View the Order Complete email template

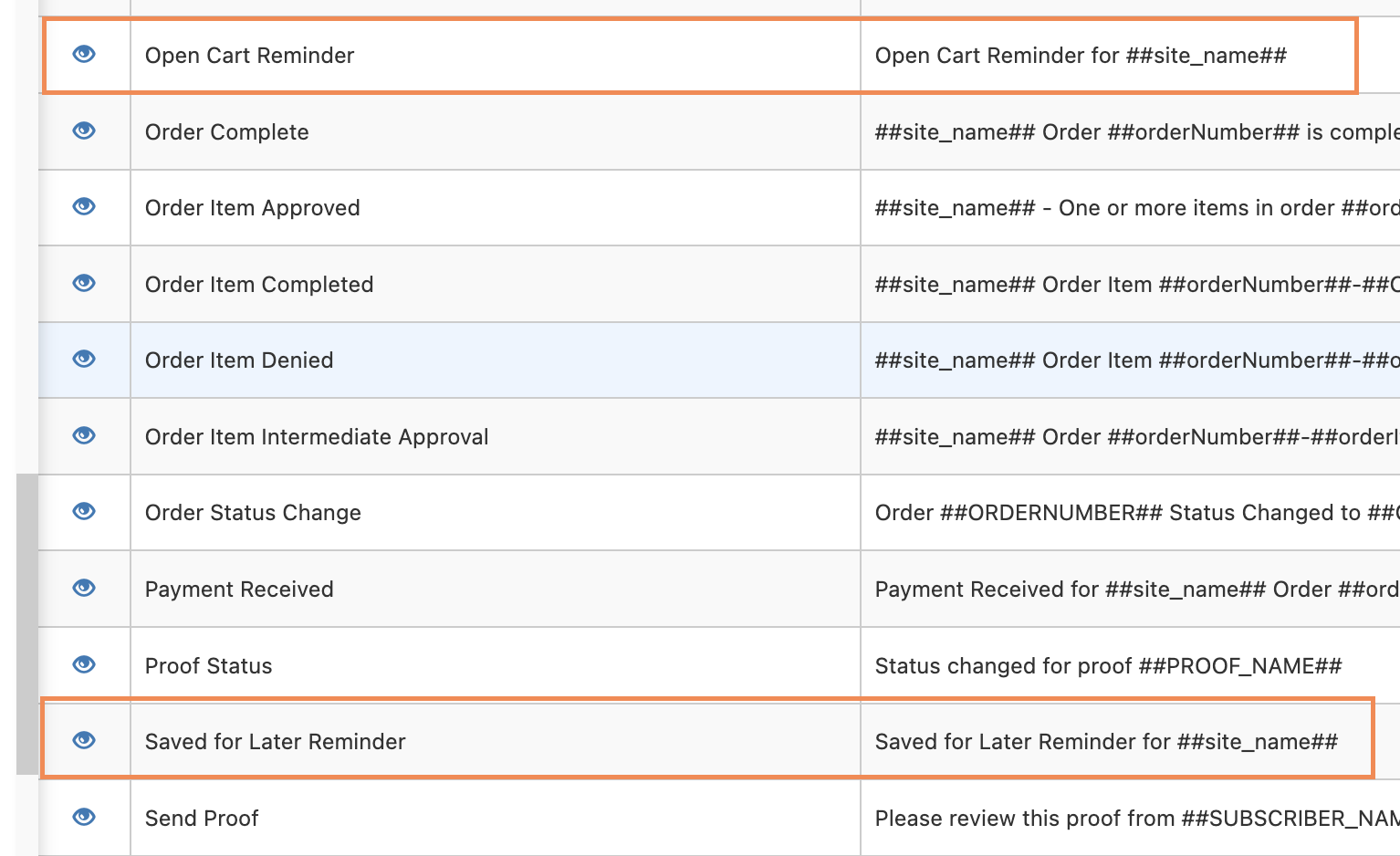(84, 130)
